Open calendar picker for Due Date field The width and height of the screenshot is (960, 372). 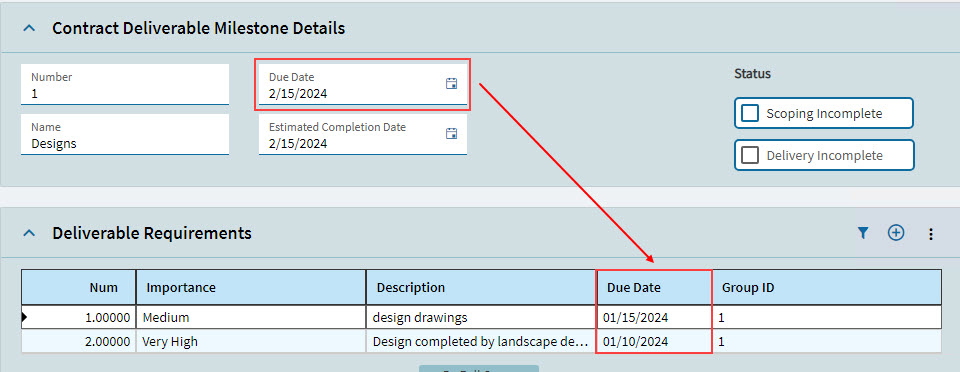tap(451, 84)
